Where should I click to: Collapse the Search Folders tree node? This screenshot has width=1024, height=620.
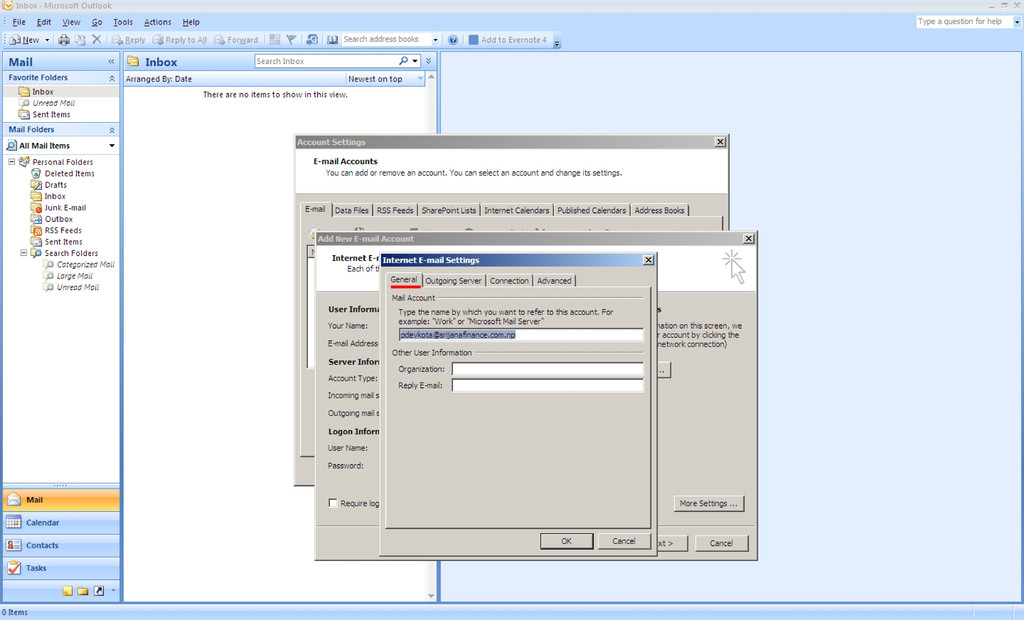tap(24, 253)
